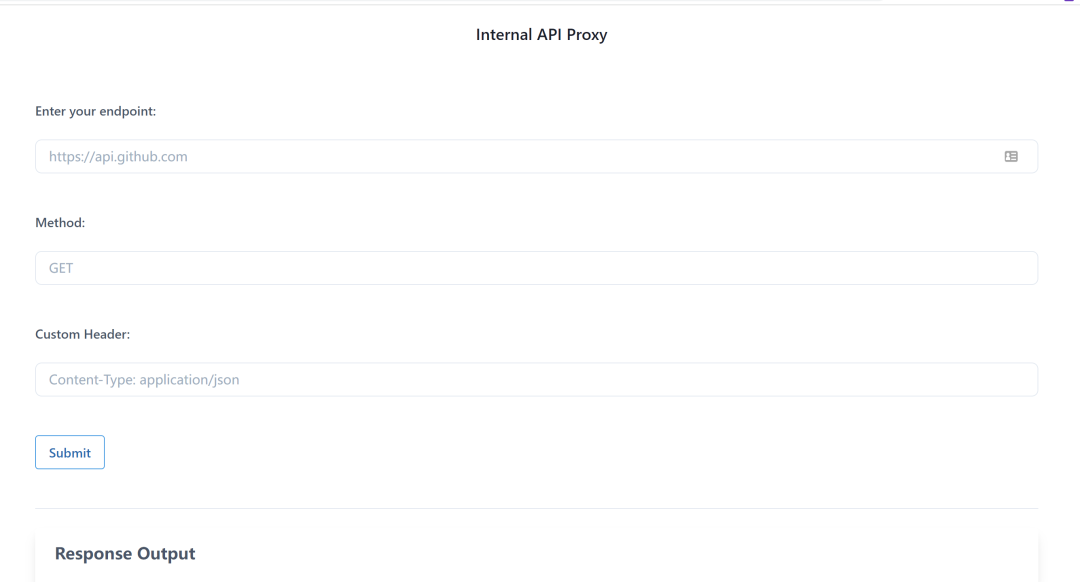Click the 'Response Output' heading

click(x=125, y=553)
